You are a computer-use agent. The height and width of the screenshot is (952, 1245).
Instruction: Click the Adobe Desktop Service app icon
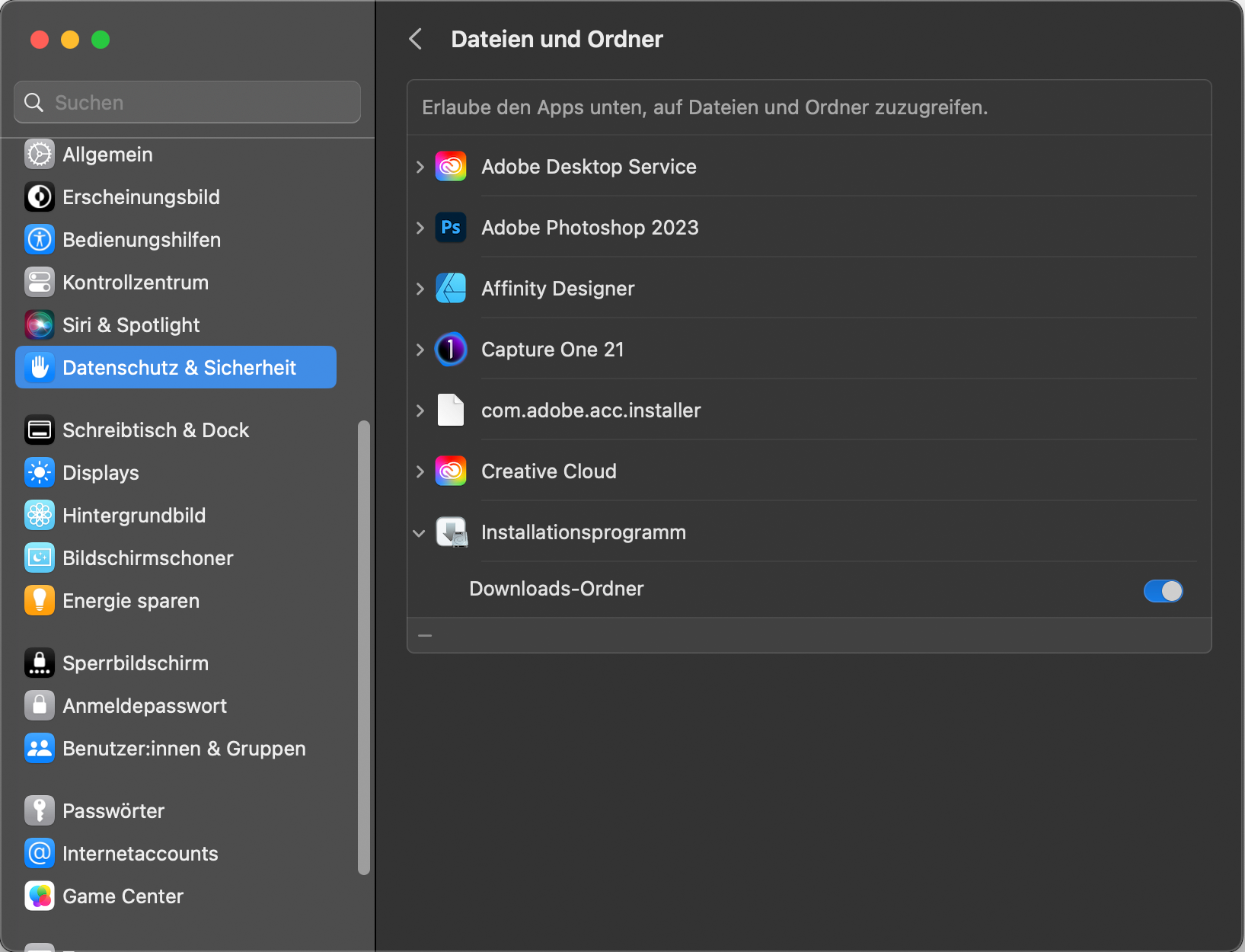(451, 167)
